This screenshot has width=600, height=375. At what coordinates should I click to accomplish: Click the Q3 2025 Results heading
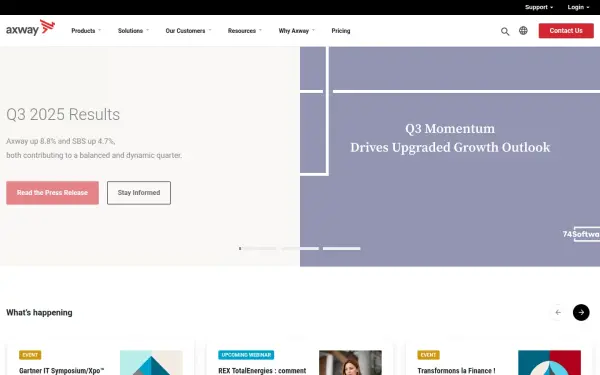[x=63, y=114]
